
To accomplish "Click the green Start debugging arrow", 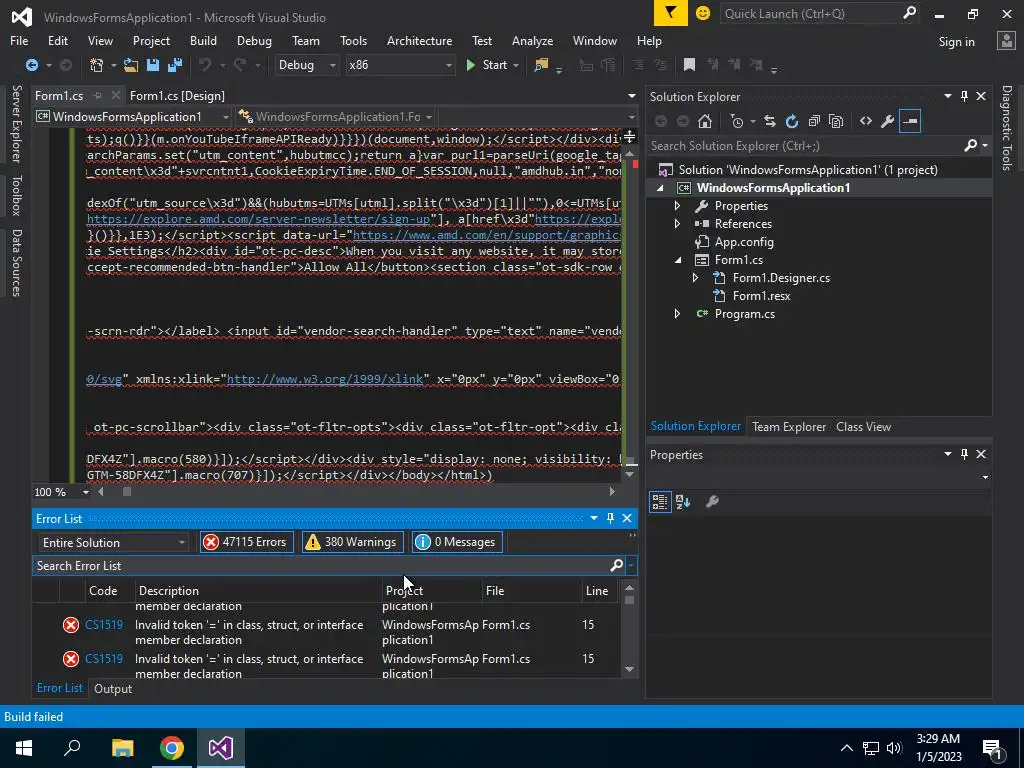I will click(x=470, y=65).
